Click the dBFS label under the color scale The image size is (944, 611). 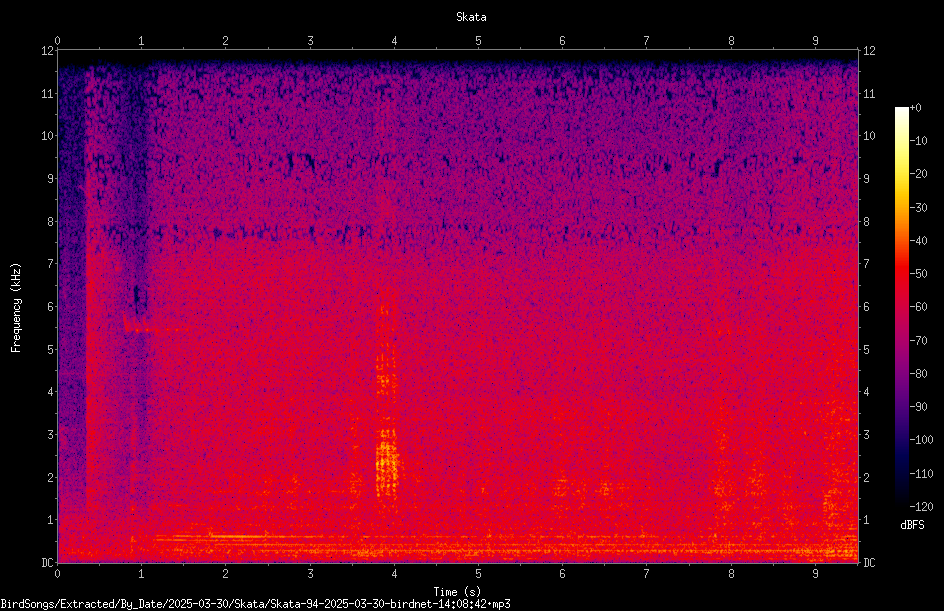coord(912,525)
